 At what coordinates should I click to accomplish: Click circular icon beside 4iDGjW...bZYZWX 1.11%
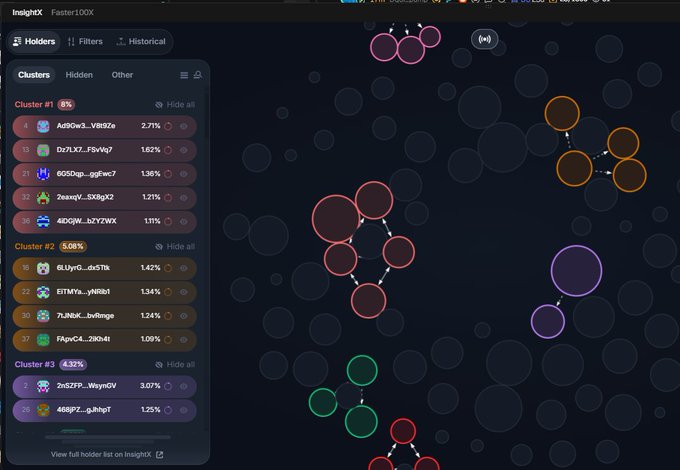[x=168, y=221]
